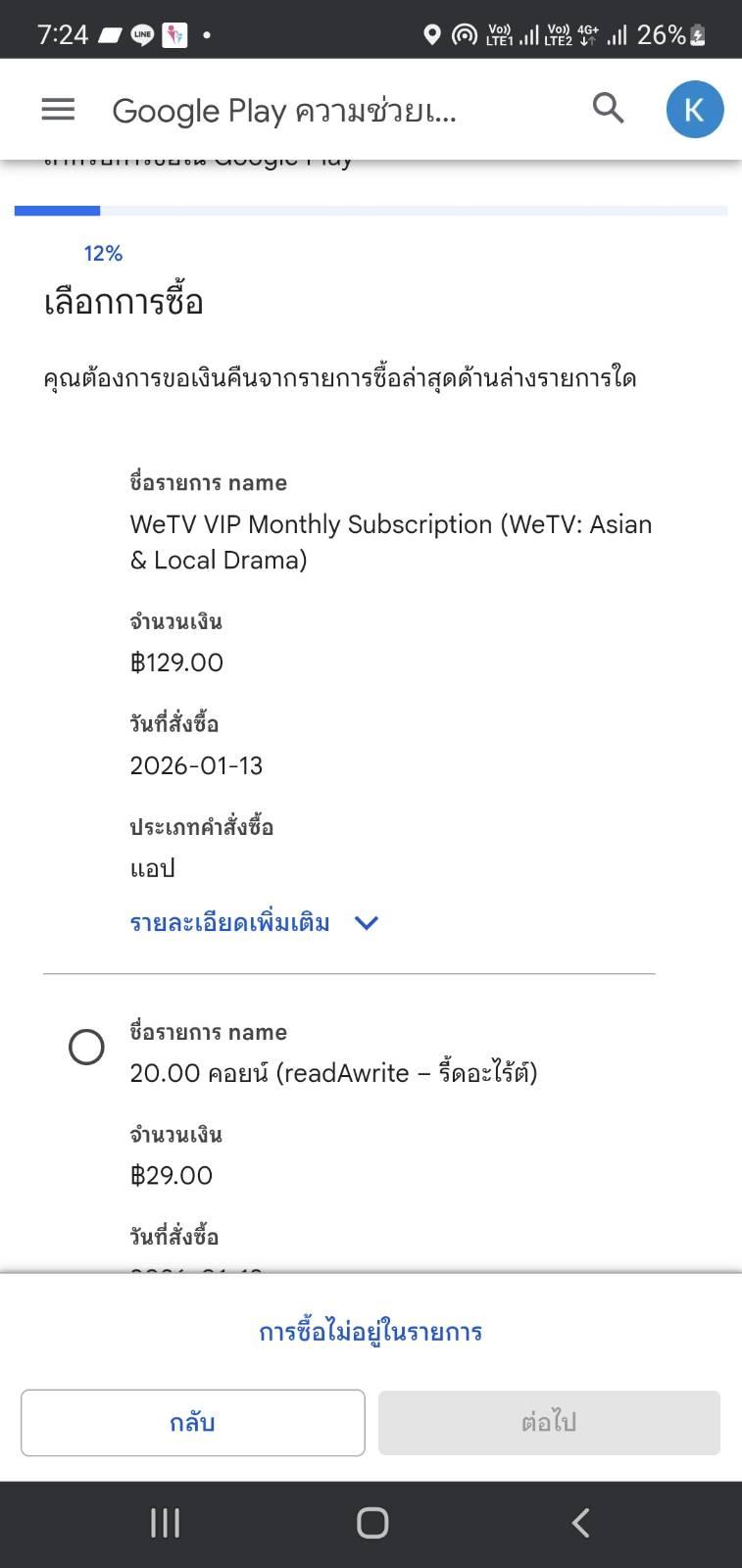Click the รายละเอียดเพิ่มเติม link text

(x=229, y=923)
